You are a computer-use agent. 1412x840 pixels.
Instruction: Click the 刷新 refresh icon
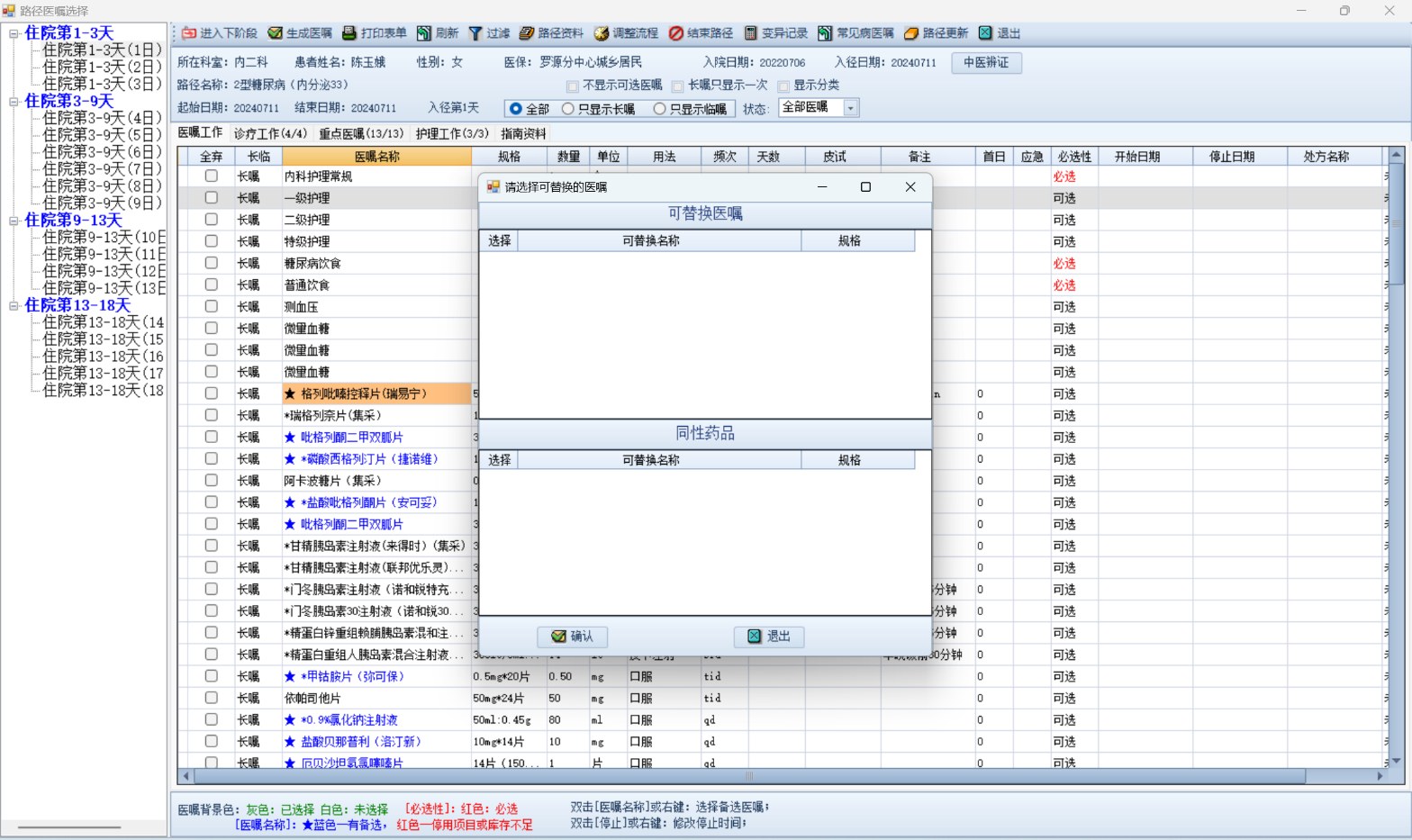pos(424,33)
